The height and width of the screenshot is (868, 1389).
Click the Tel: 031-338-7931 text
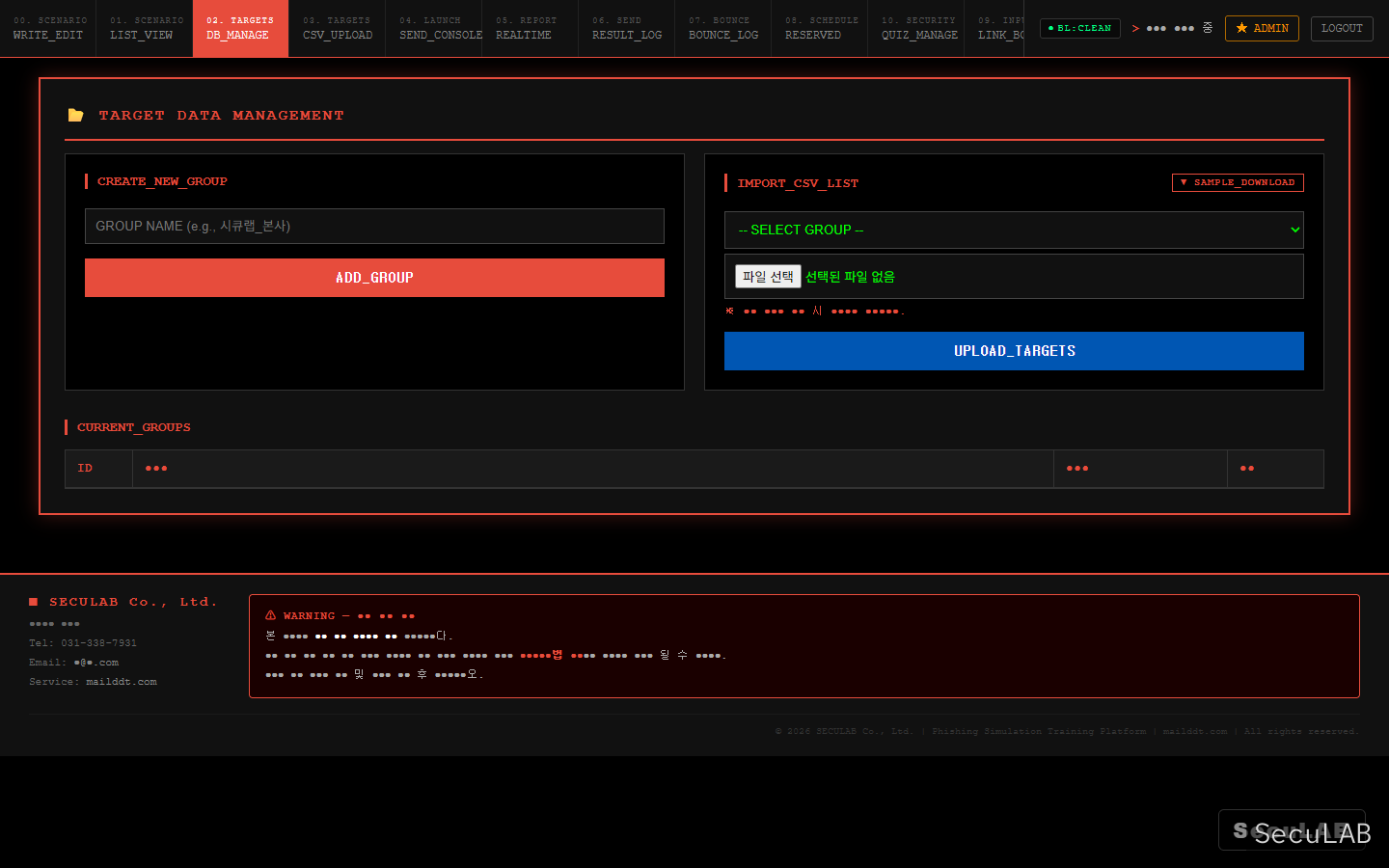pos(83,643)
